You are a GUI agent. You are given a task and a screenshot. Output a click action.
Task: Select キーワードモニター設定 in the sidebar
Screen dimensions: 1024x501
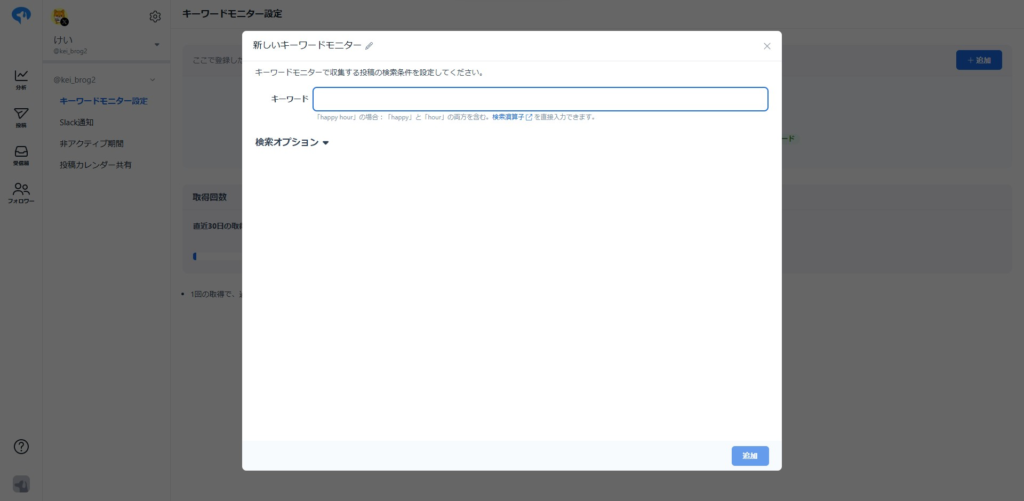[103, 101]
